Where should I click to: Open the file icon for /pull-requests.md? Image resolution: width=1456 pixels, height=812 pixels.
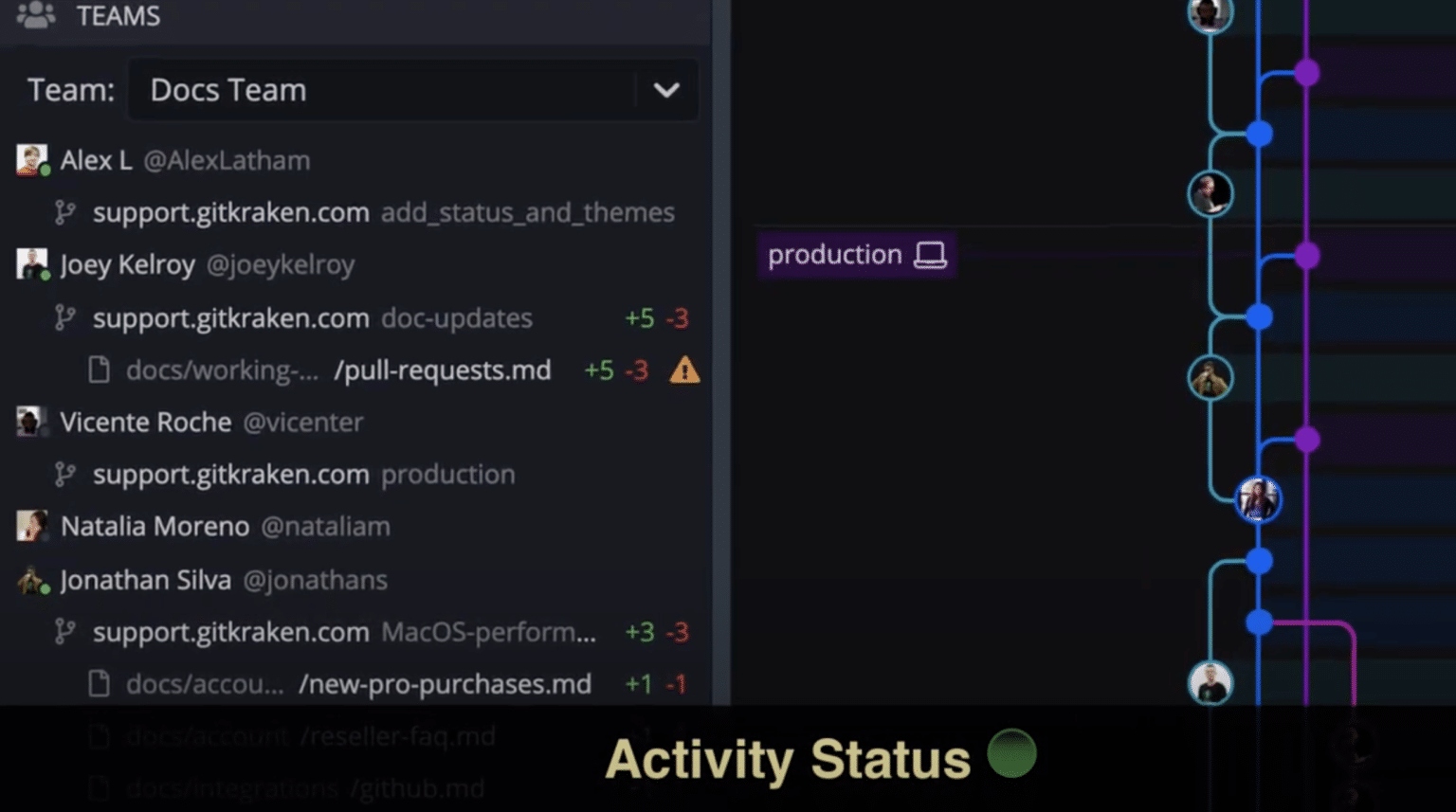[99, 370]
